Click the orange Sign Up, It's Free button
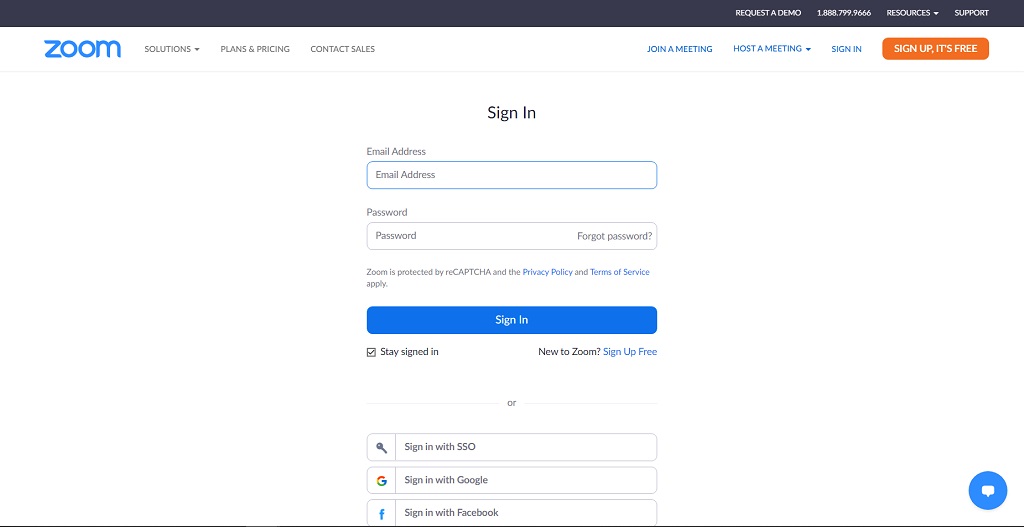 tap(935, 49)
